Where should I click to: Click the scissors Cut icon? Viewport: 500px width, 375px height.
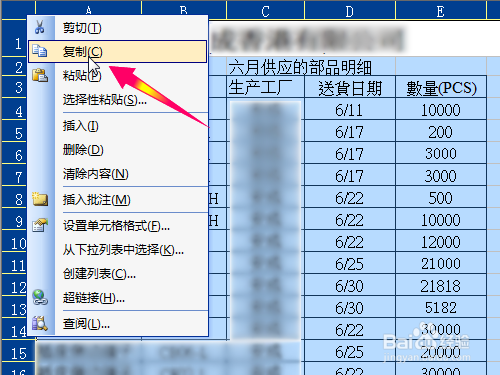(x=40, y=27)
